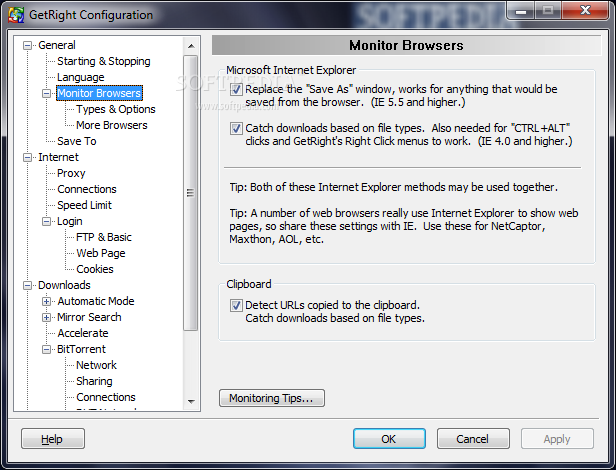This screenshot has height=470, width=616.
Task: Collapse the Internet tree node
Action: click(28, 158)
